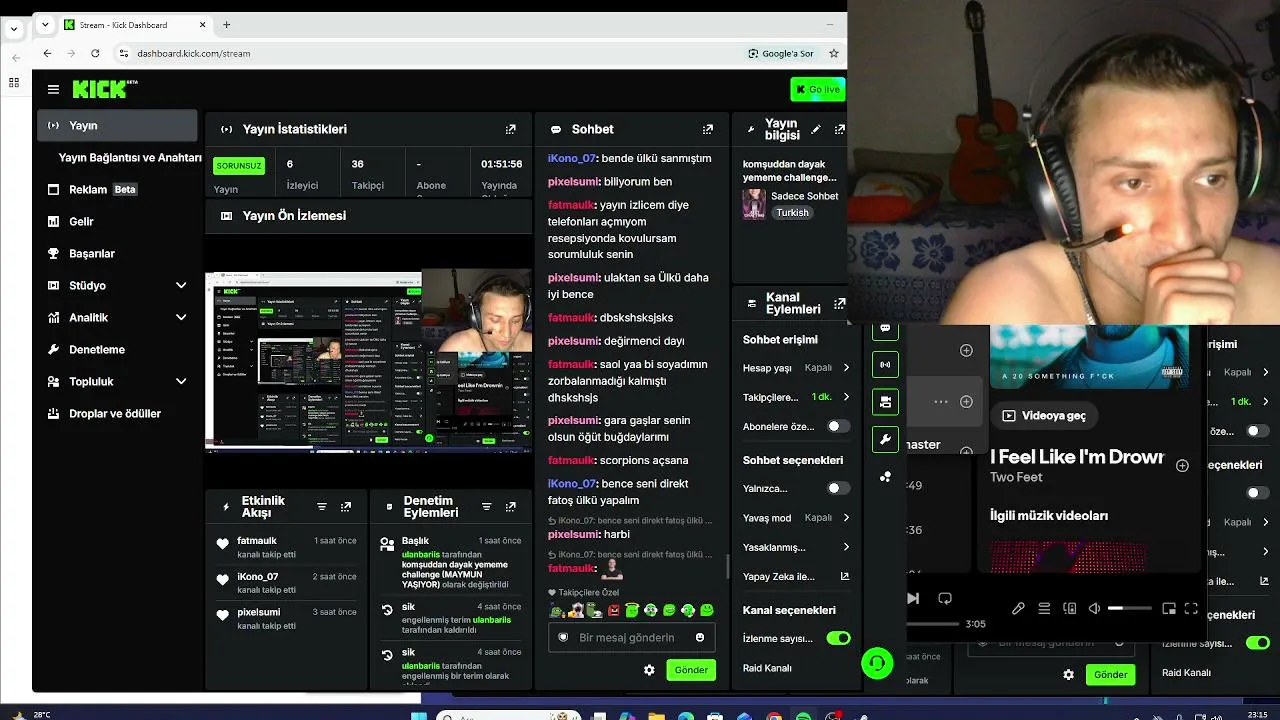Open the Spotify lyrics microphone icon
The width and height of the screenshot is (1280, 720).
[1018, 608]
